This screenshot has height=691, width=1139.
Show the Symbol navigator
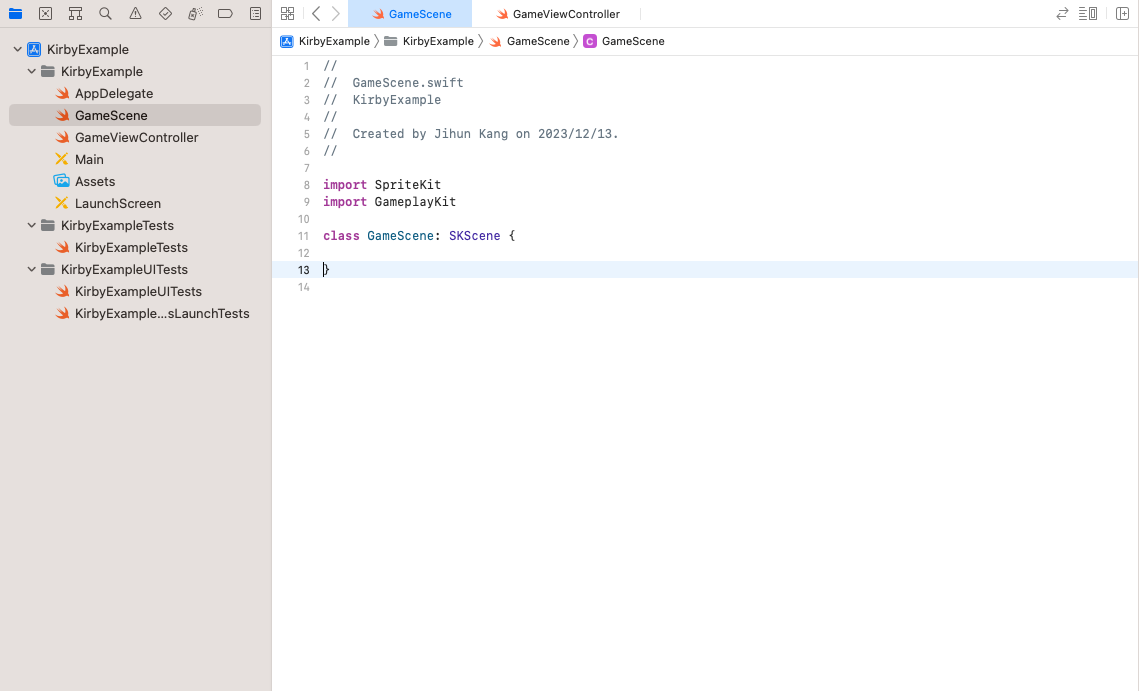click(75, 14)
